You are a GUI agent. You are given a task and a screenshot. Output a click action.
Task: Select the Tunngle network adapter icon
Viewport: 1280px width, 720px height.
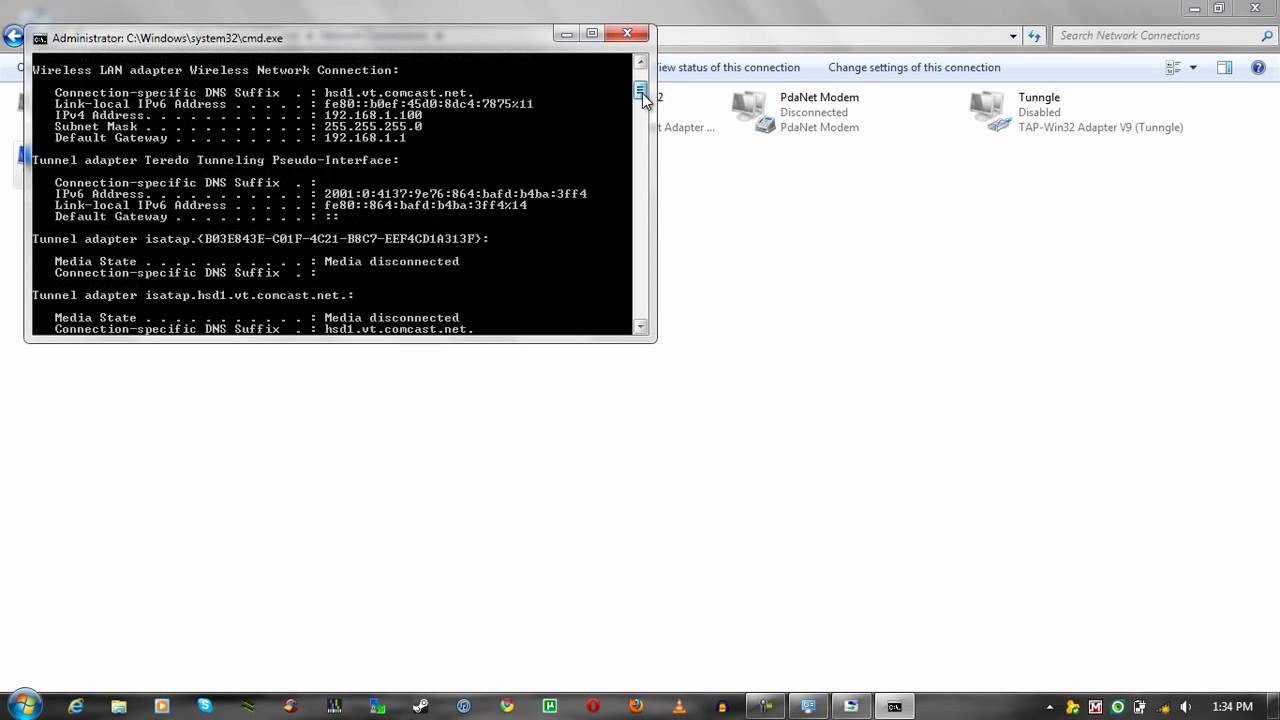(992, 112)
